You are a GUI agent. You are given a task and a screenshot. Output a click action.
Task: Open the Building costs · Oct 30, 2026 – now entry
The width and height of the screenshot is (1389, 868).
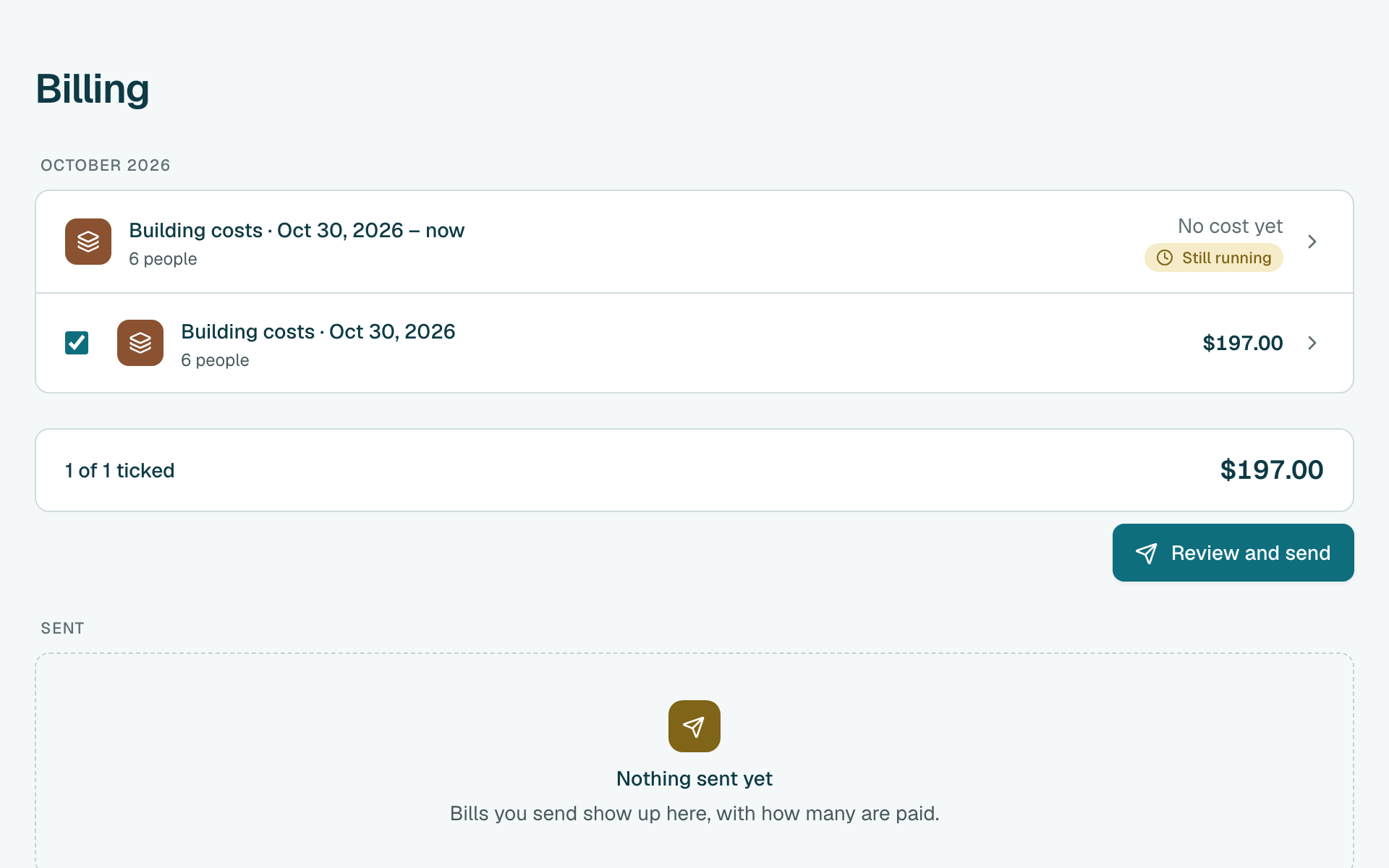(x=694, y=242)
